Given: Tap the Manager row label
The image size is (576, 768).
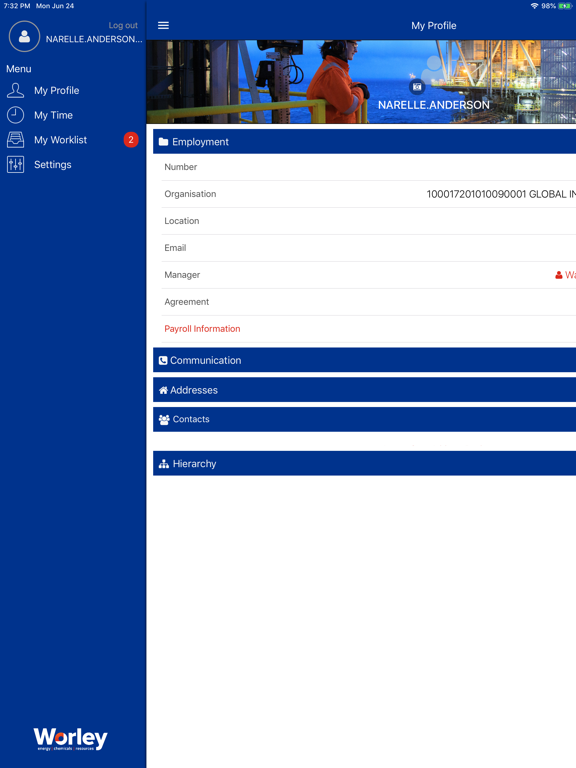Looking at the screenshot, I should click(182, 275).
